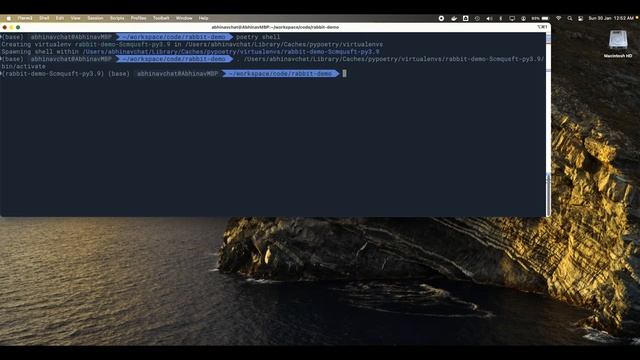Click the terminal cursor block
This screenshot has width=640, height=360.
click(x=344, y=73)
